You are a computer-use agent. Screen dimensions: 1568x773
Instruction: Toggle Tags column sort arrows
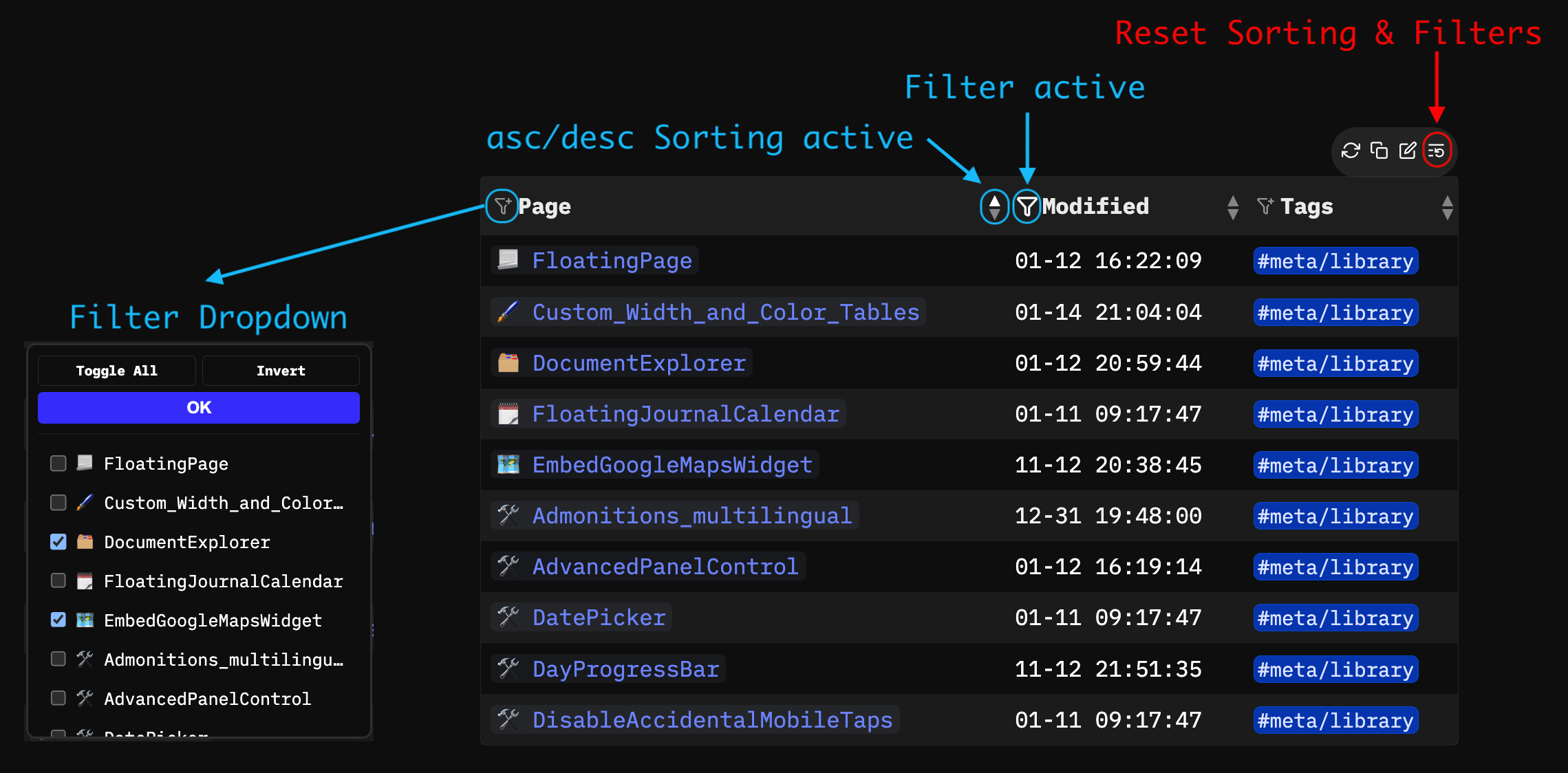1447,207
